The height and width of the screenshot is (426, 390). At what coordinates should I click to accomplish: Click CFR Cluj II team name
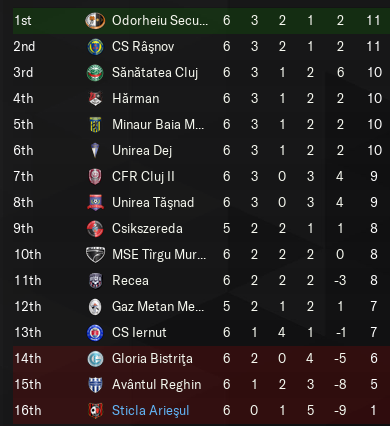[x=143, y=177]
